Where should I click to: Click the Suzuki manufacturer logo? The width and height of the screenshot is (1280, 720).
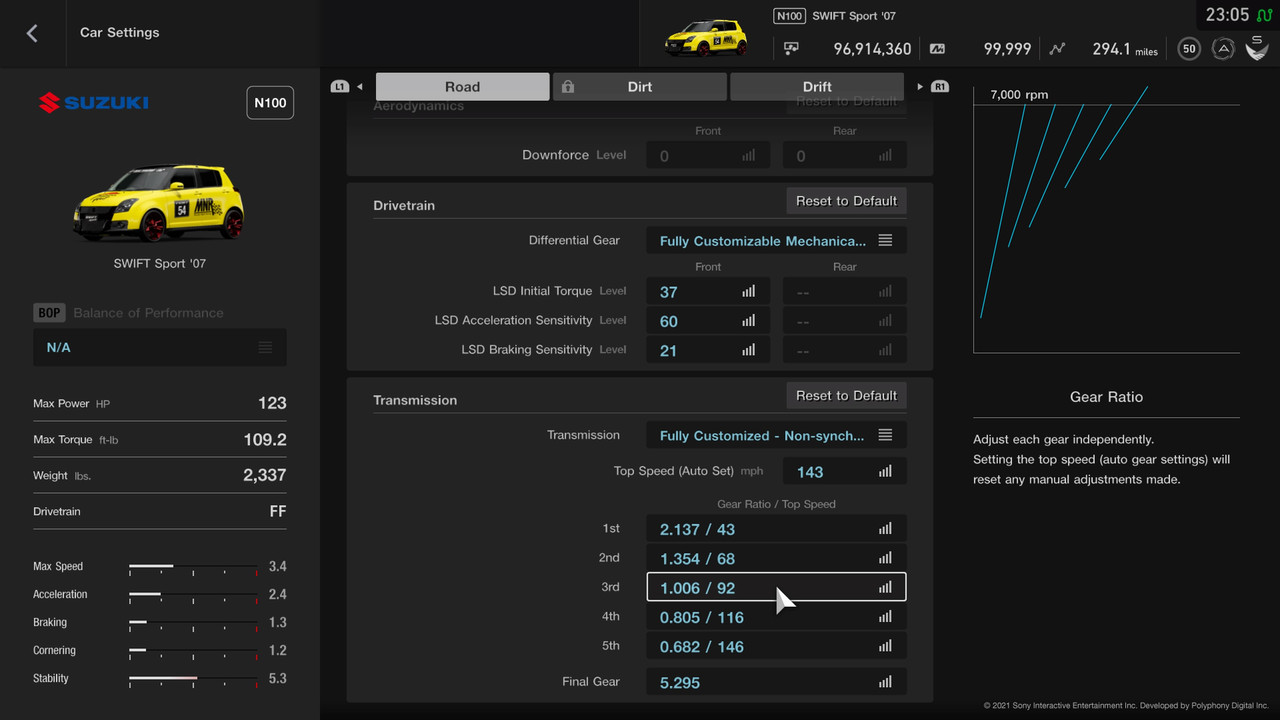pos(93,102)
